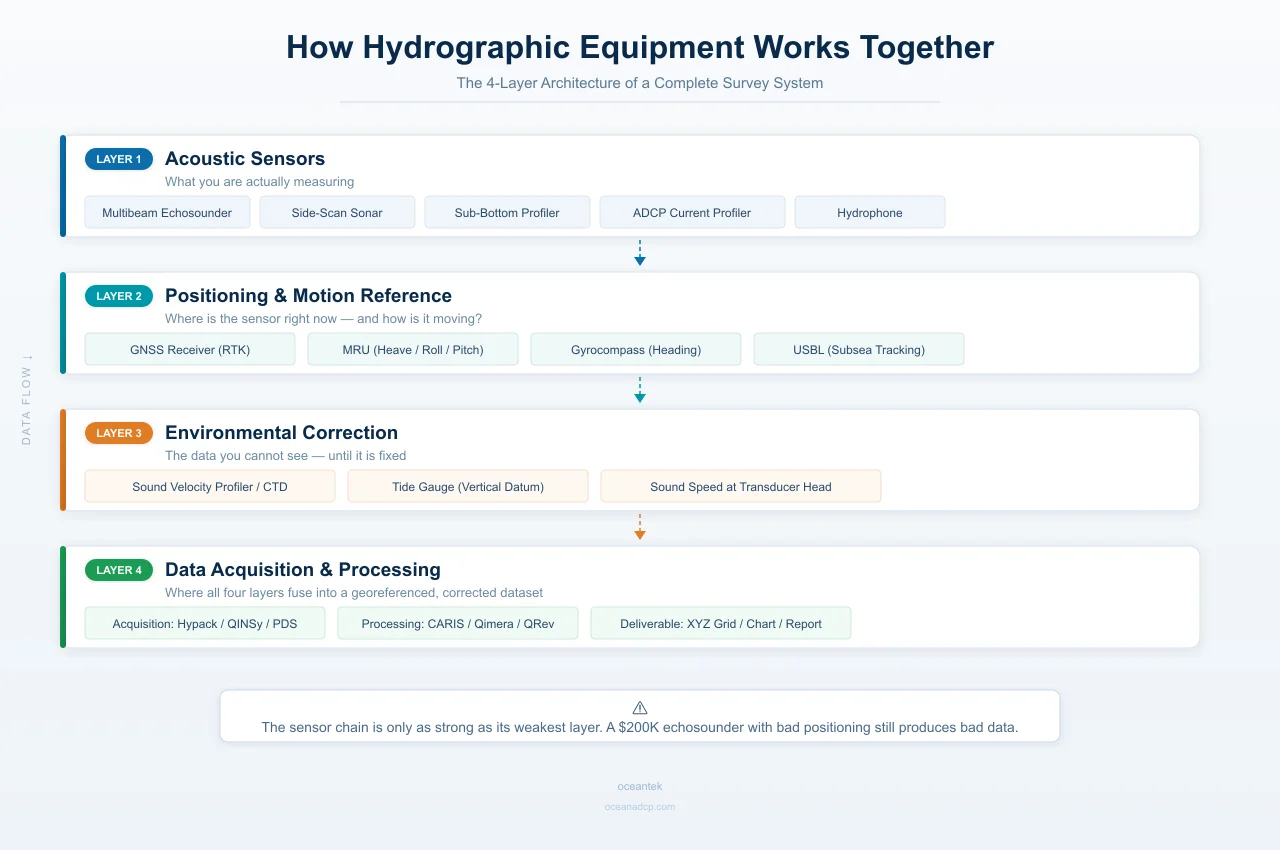Click the Acquisition: Hypack / QINSy / PDS chip

[205, 623]
